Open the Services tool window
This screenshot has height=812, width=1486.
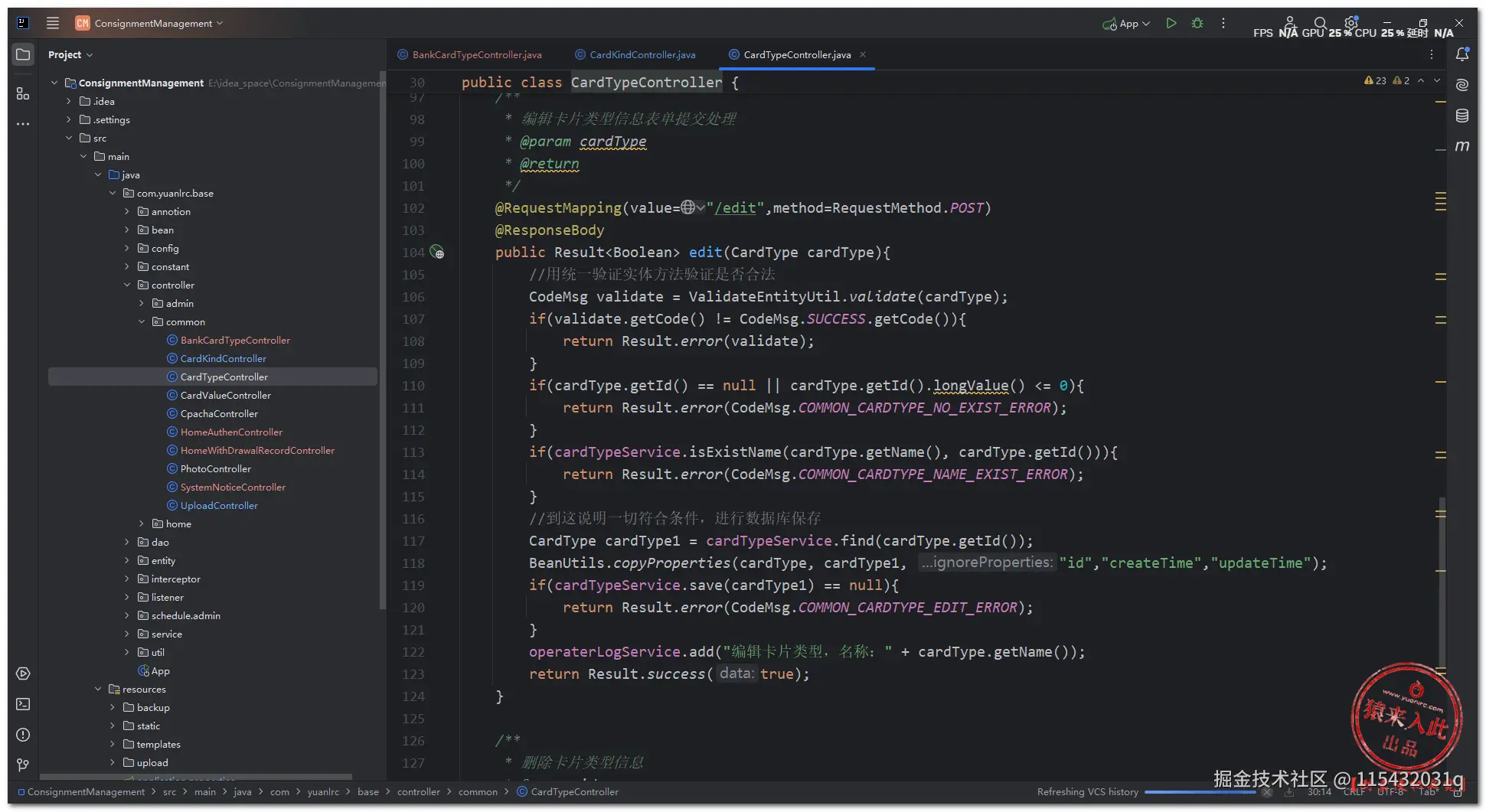click(23, 673)
